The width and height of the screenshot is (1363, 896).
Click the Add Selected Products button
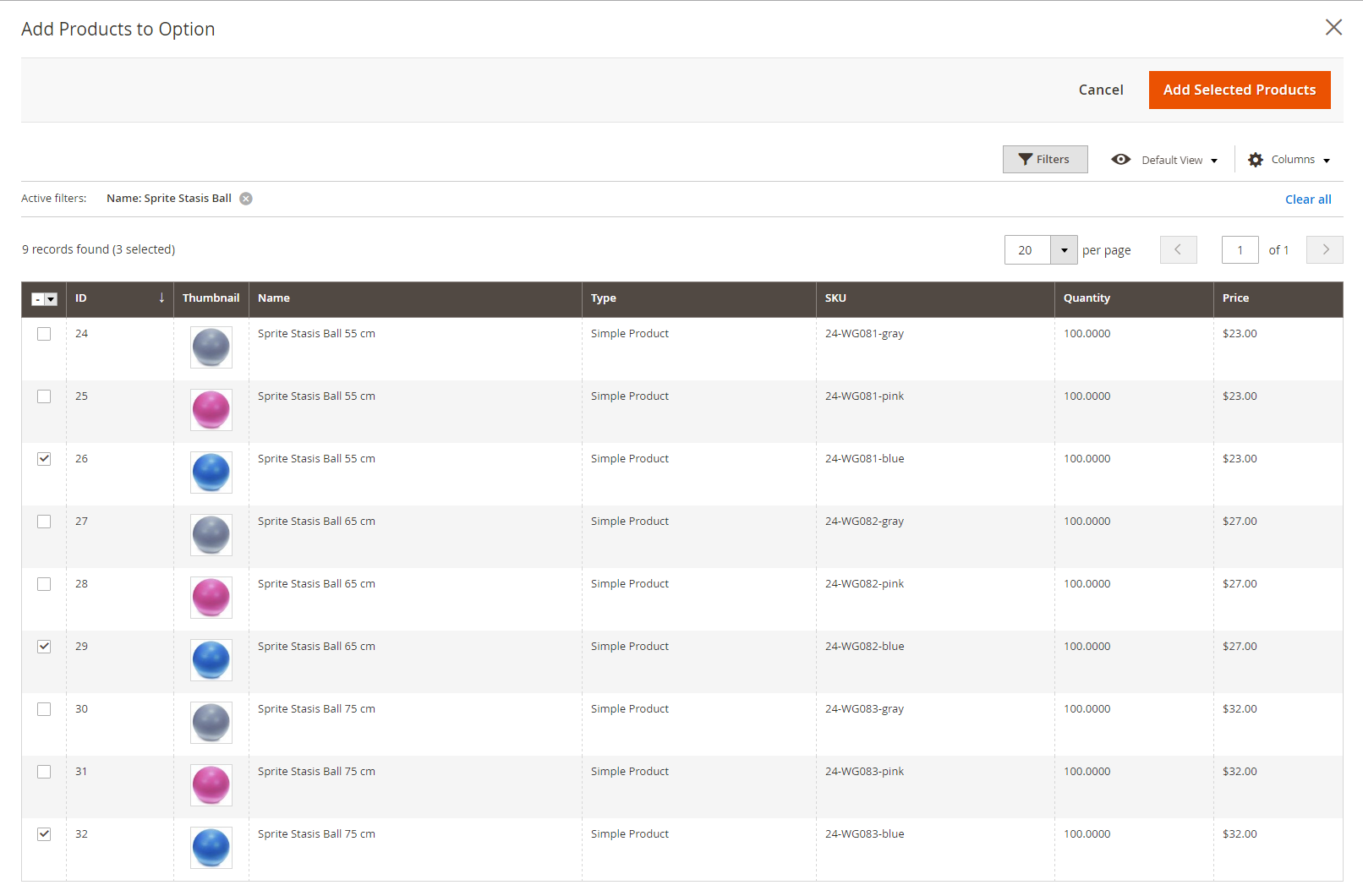tap(1240, 90)
